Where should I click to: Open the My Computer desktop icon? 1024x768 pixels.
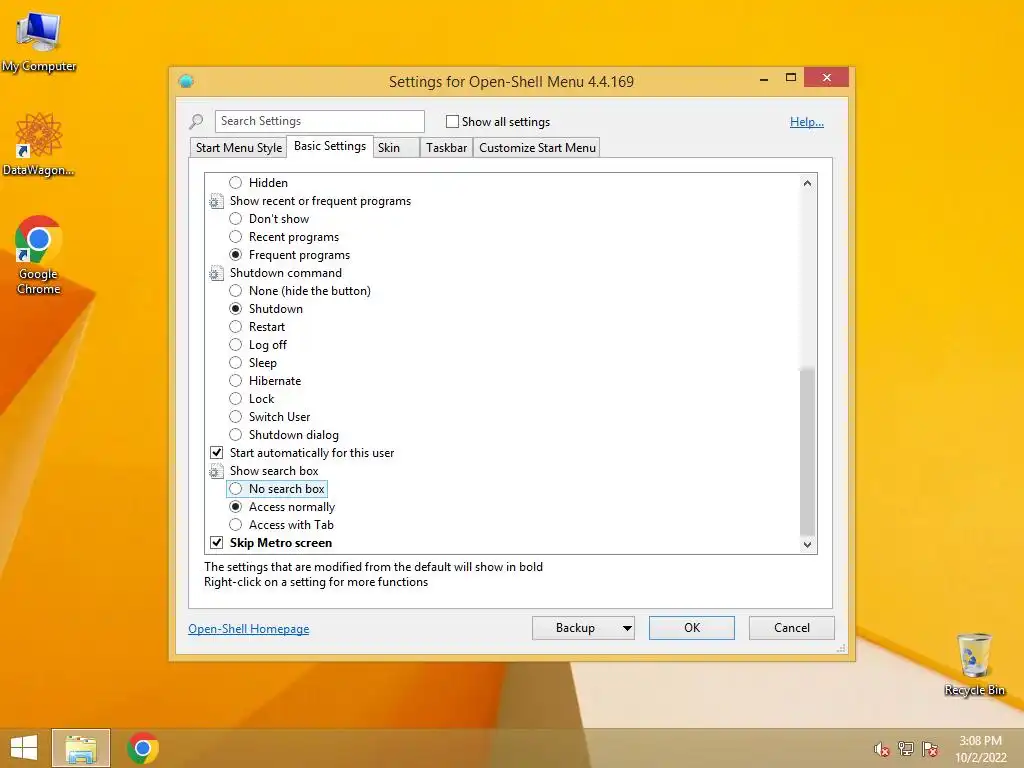39,41
